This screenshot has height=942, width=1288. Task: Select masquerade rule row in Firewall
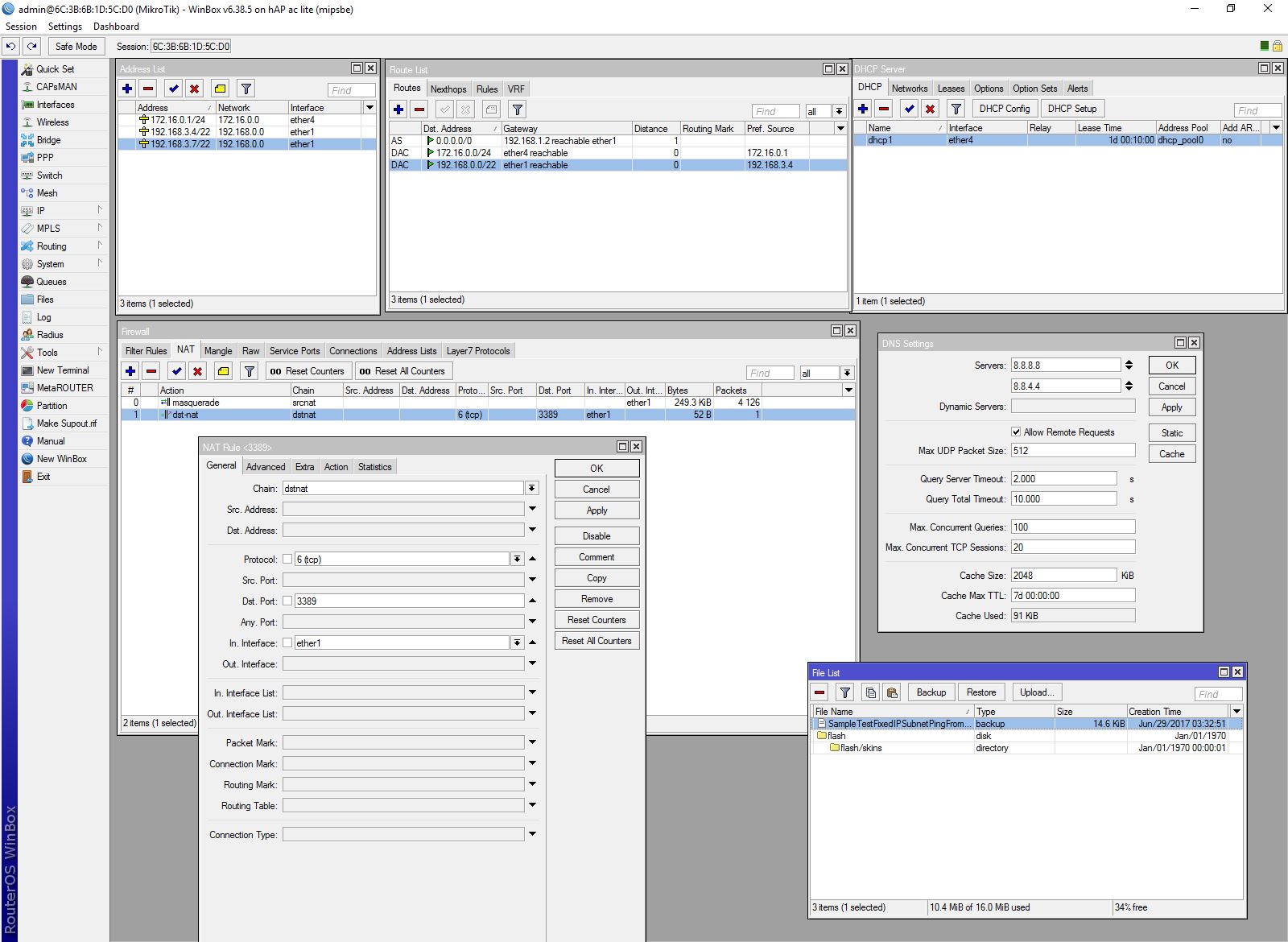coord(487,403)
